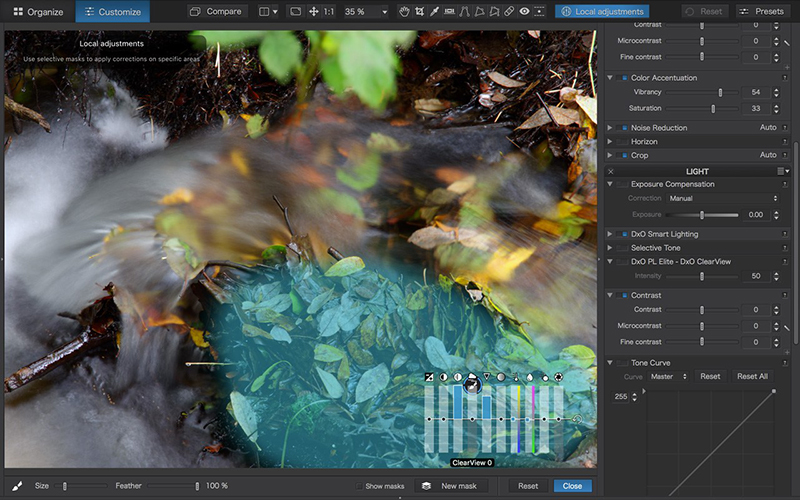This screenshot has height=500, width=800.
Task: Toggle Crop enable switch
Action: pyautogui.click(x=621, y=155)
